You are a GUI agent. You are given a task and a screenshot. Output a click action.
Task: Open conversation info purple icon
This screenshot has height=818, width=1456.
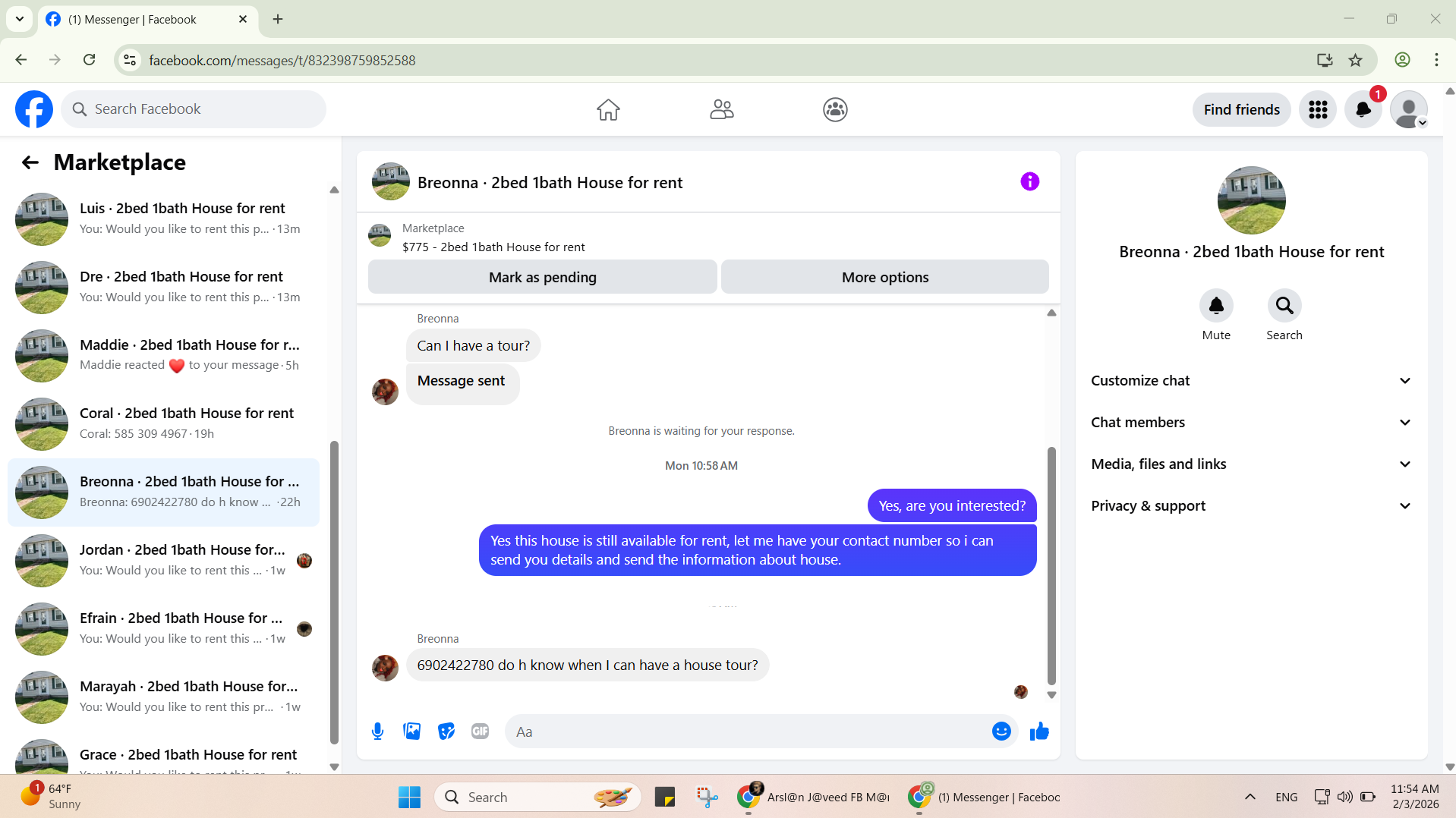[1029, 181]
